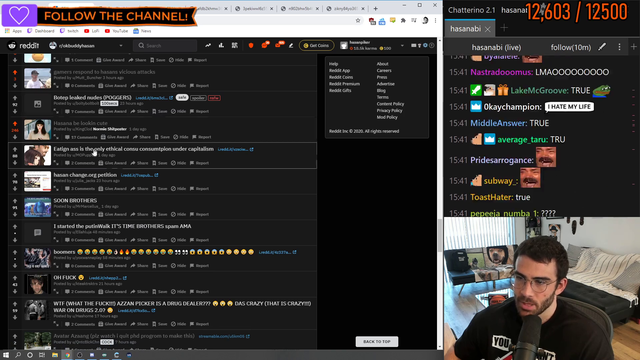Image resolution: width=640 pixels, height=360 pixels.
Task: Upvote the 'hasan change.org petition' post
Action: [15, 175]
